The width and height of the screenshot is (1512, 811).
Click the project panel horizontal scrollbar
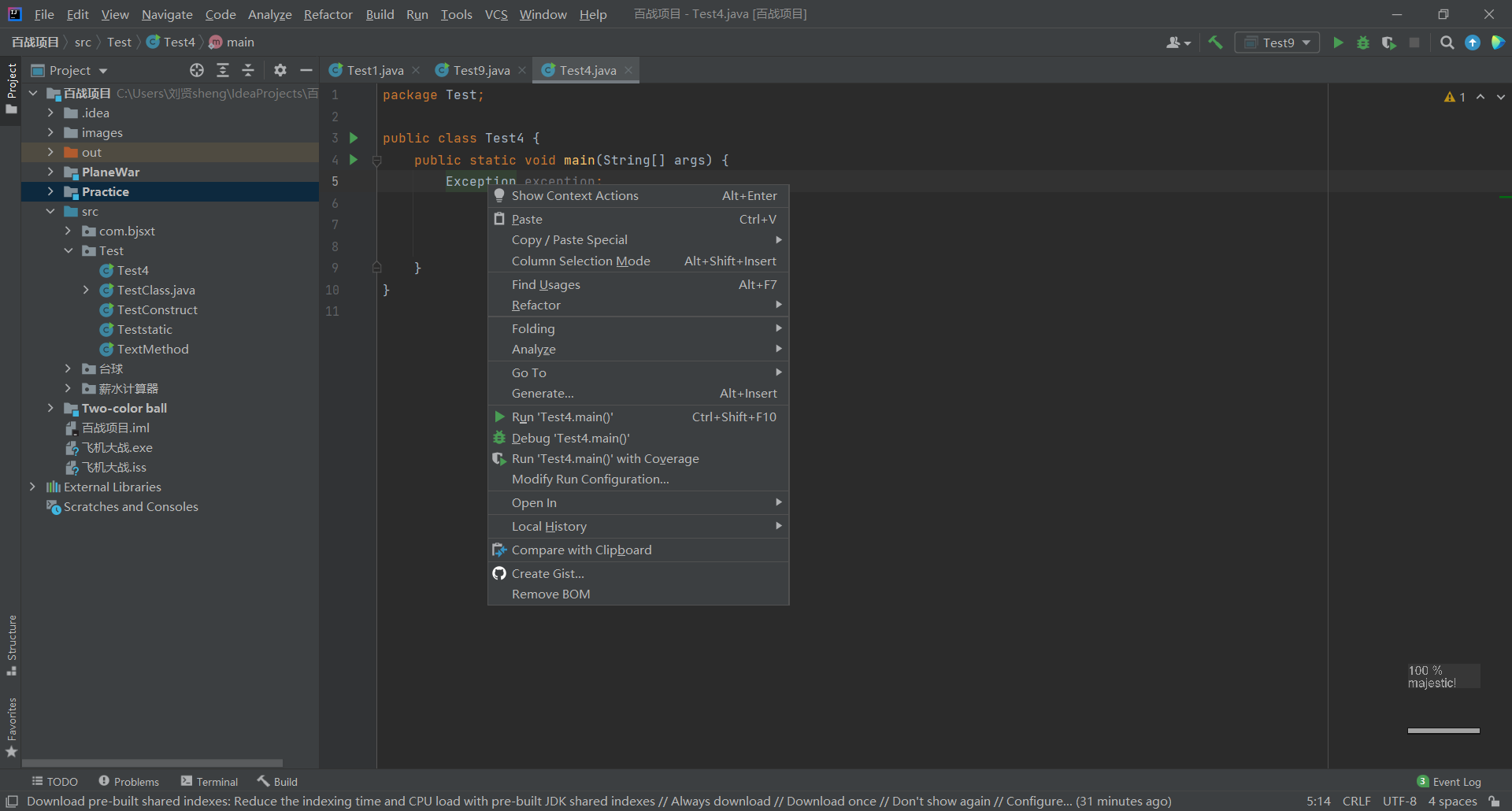point(152,763)
